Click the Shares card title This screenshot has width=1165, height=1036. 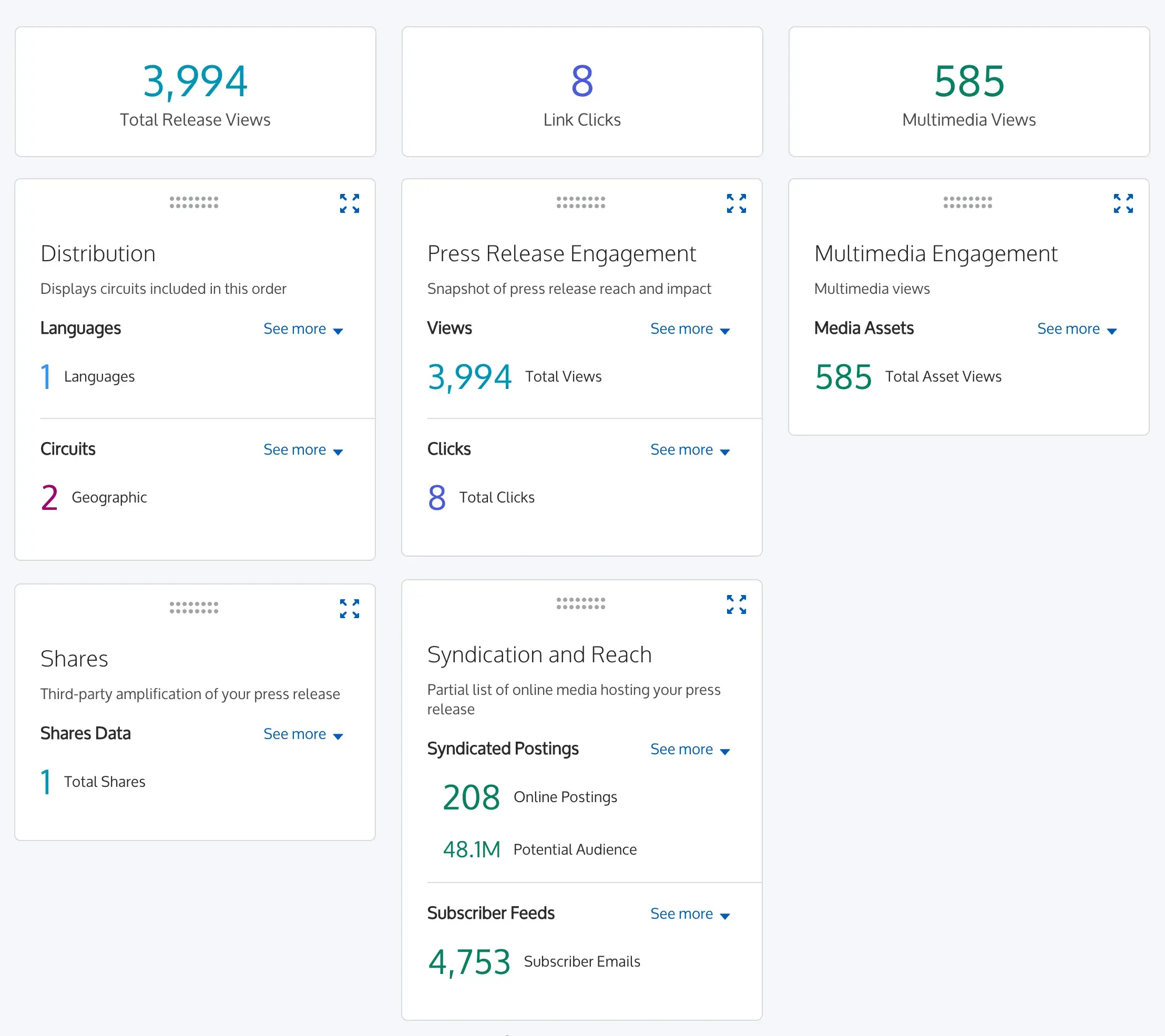[x=74, y=659]
